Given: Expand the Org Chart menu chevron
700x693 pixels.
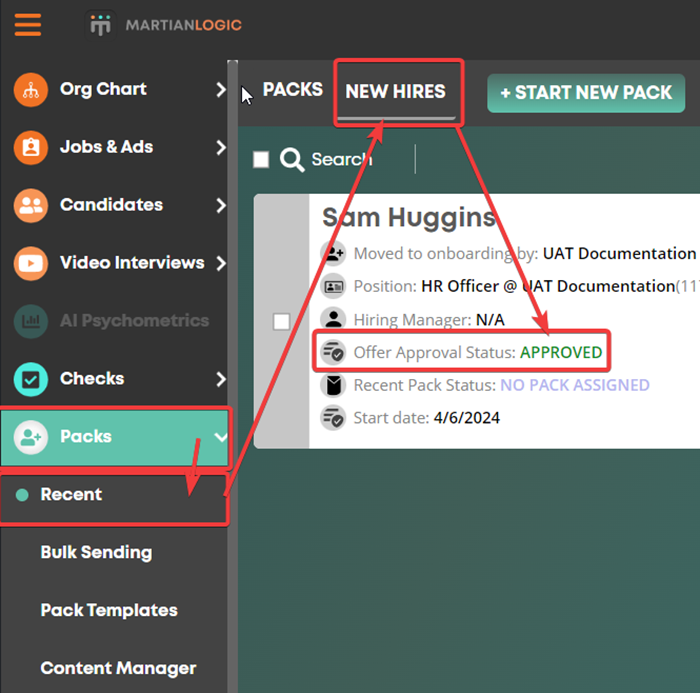Looking at the screenshot, I should tap(221, 89).
